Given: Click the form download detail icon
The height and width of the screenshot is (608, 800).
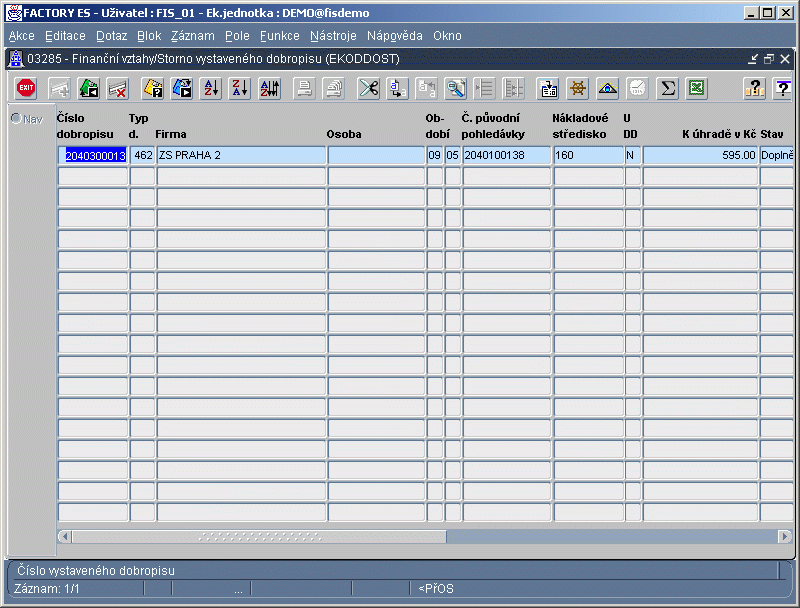Looking at the screenshot, I should [x=548, y=88].
